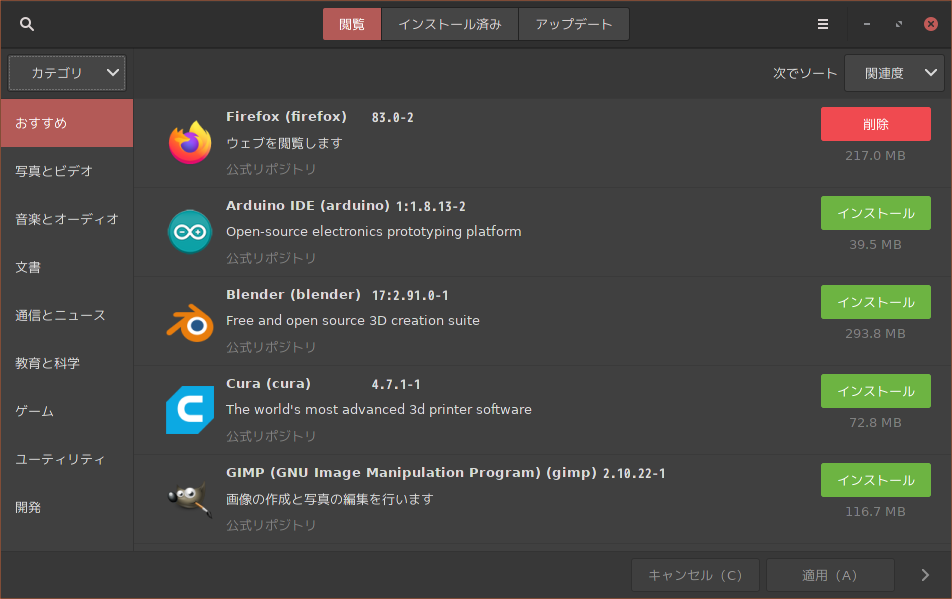Screen dimensions: 952x599
Task: Minimize the package manager window
Action: (866, 24)
